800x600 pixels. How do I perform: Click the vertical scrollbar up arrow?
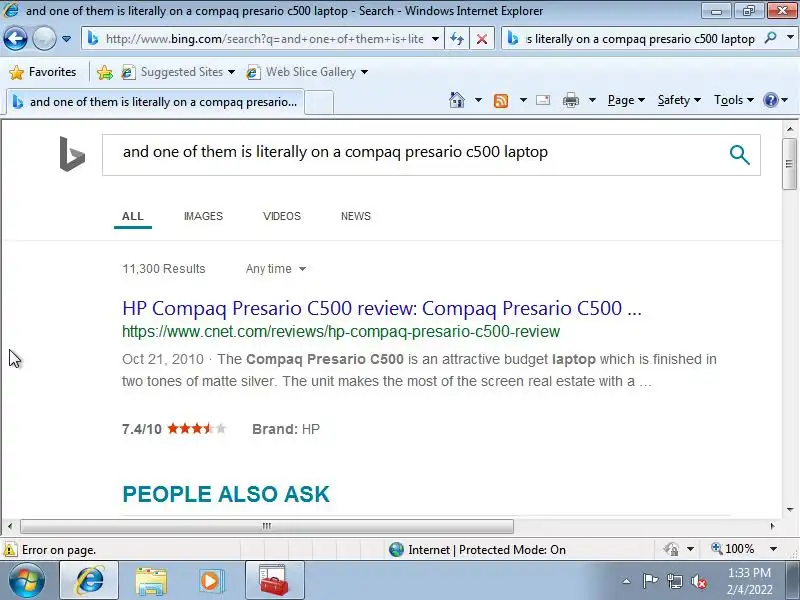pyautogui.click(x=790, y=129)
